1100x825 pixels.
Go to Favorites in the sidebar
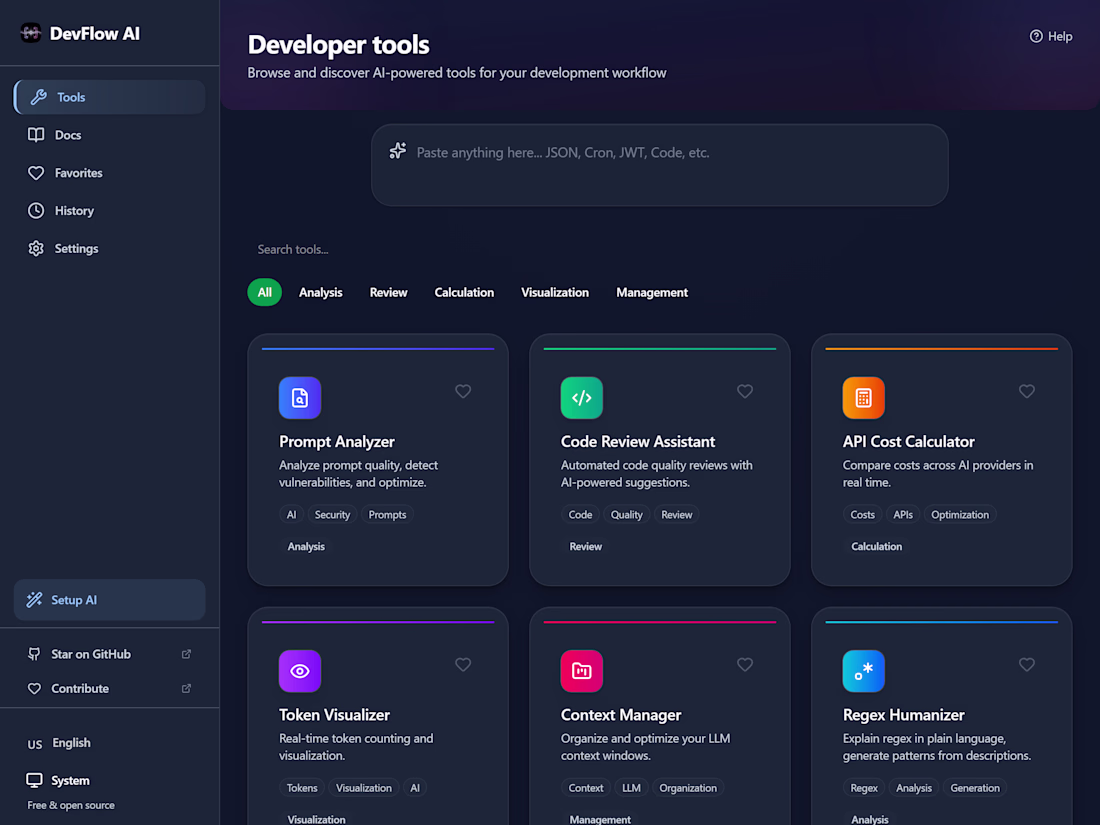tap(109, 173)
